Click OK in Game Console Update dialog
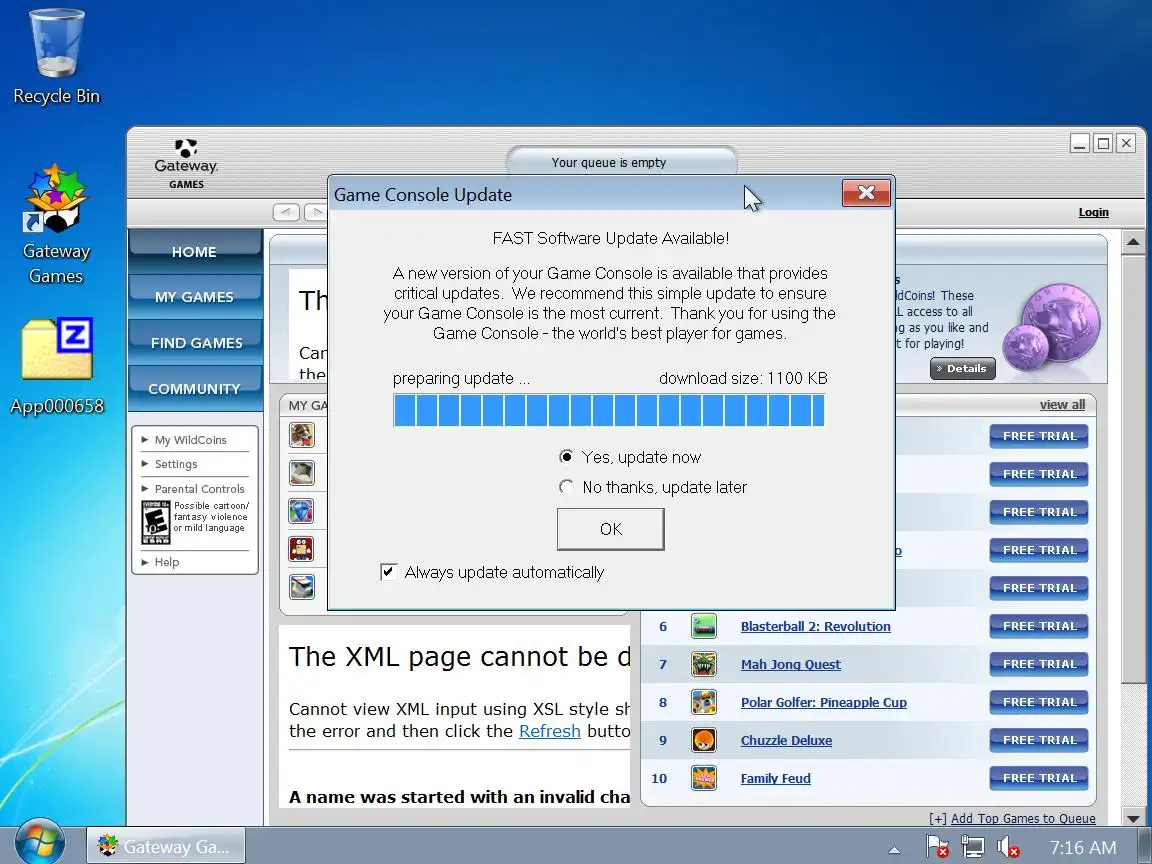 pos(611,529)
